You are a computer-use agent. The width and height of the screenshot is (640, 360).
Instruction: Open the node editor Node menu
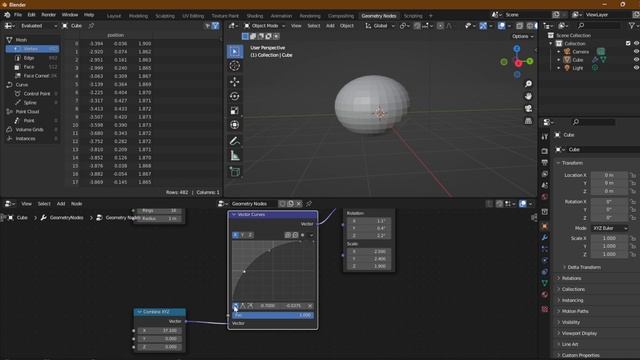pos(77,204)
